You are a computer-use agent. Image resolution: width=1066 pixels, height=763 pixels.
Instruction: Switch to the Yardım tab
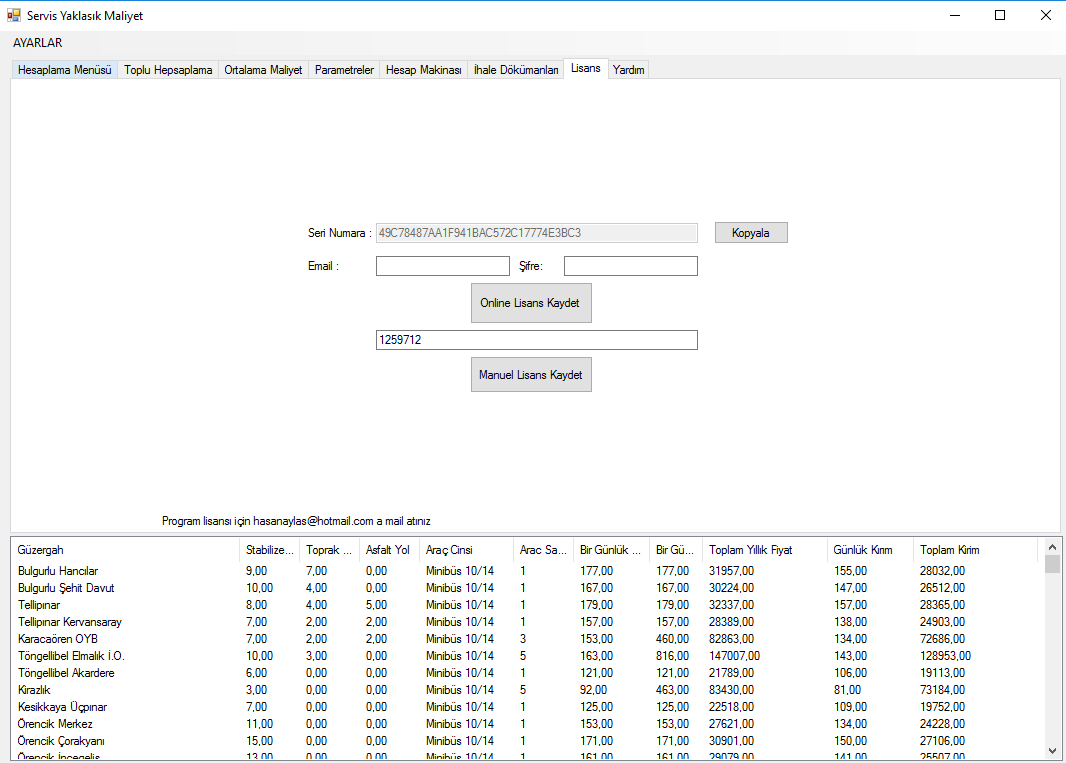(x=628, y=70)
